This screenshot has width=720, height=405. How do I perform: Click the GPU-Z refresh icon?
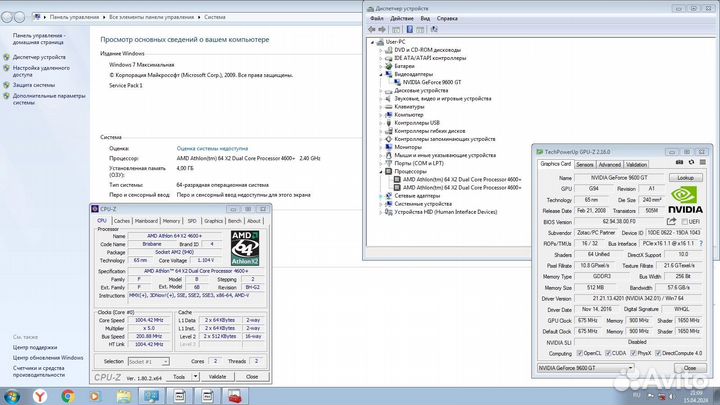691,162
